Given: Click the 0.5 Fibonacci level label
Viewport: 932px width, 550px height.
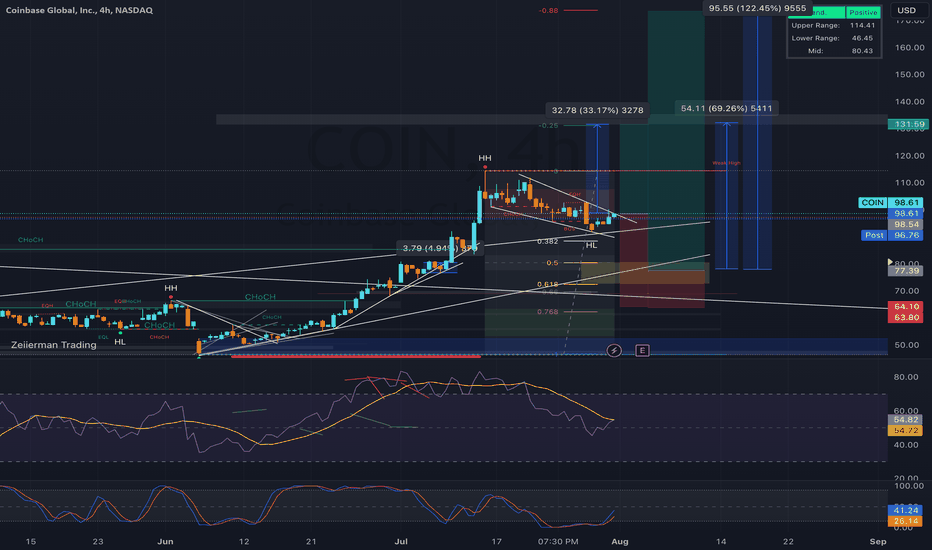Looking at the screenshot, I should (552, 263).
